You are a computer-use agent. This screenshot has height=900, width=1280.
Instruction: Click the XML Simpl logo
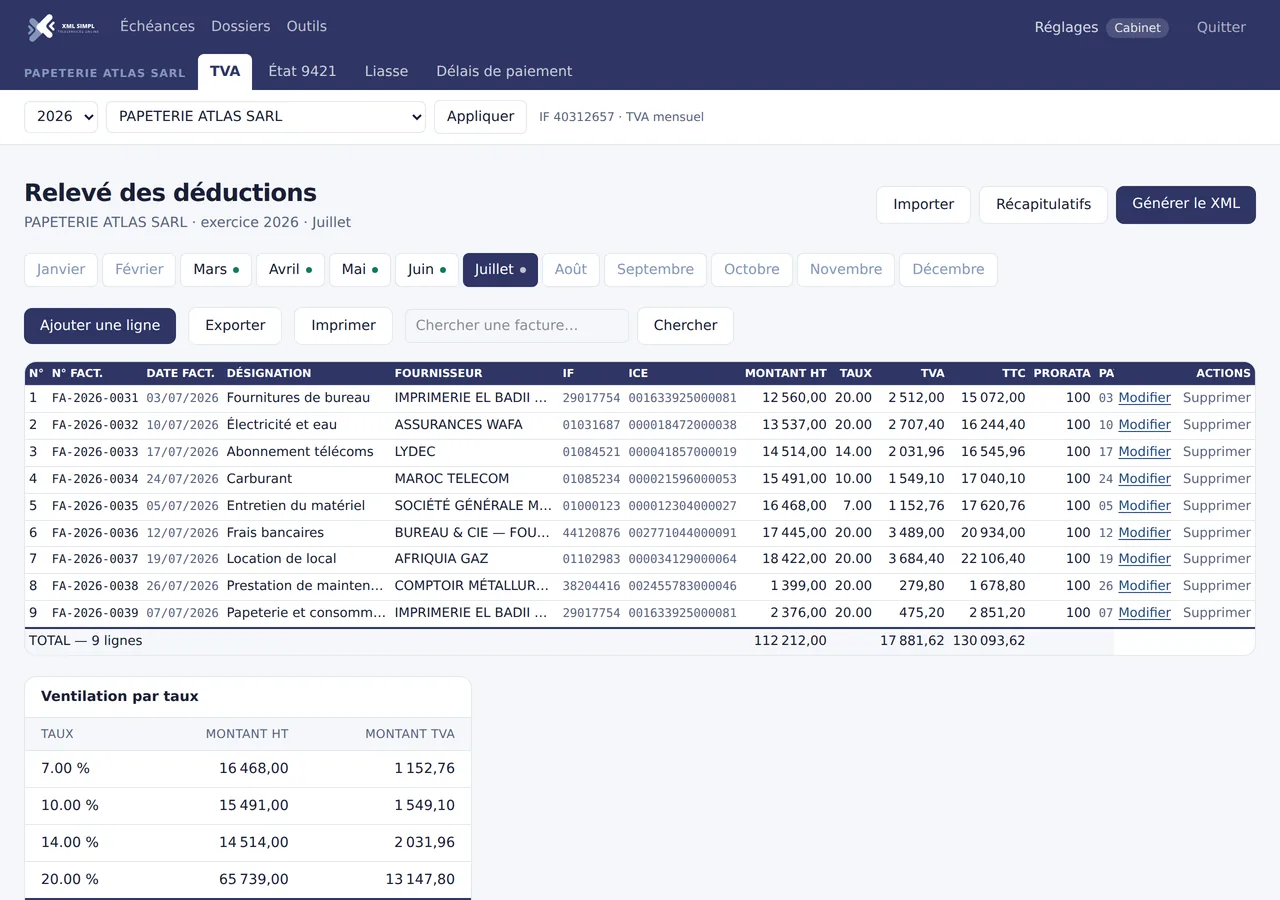click(x=62, y=27)
